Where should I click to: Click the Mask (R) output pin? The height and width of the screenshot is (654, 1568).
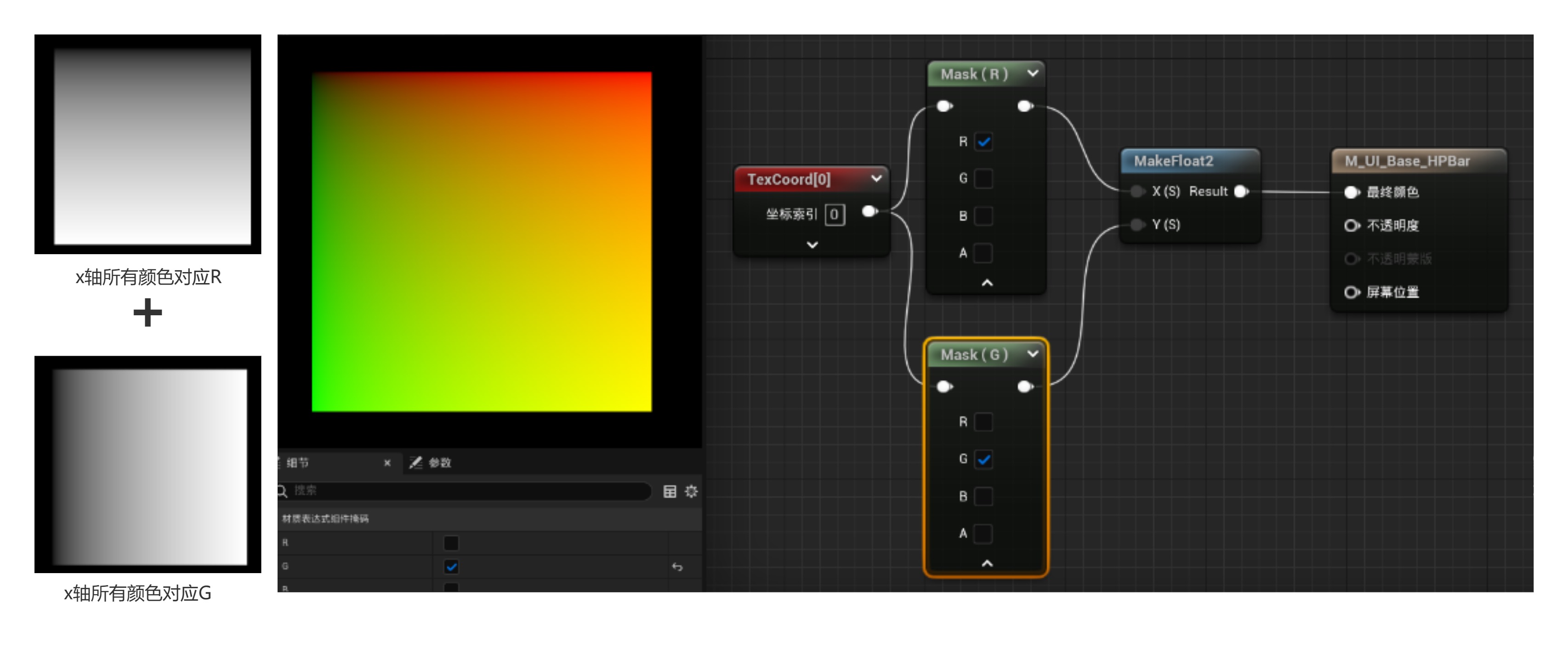(x=1025, y=106)
